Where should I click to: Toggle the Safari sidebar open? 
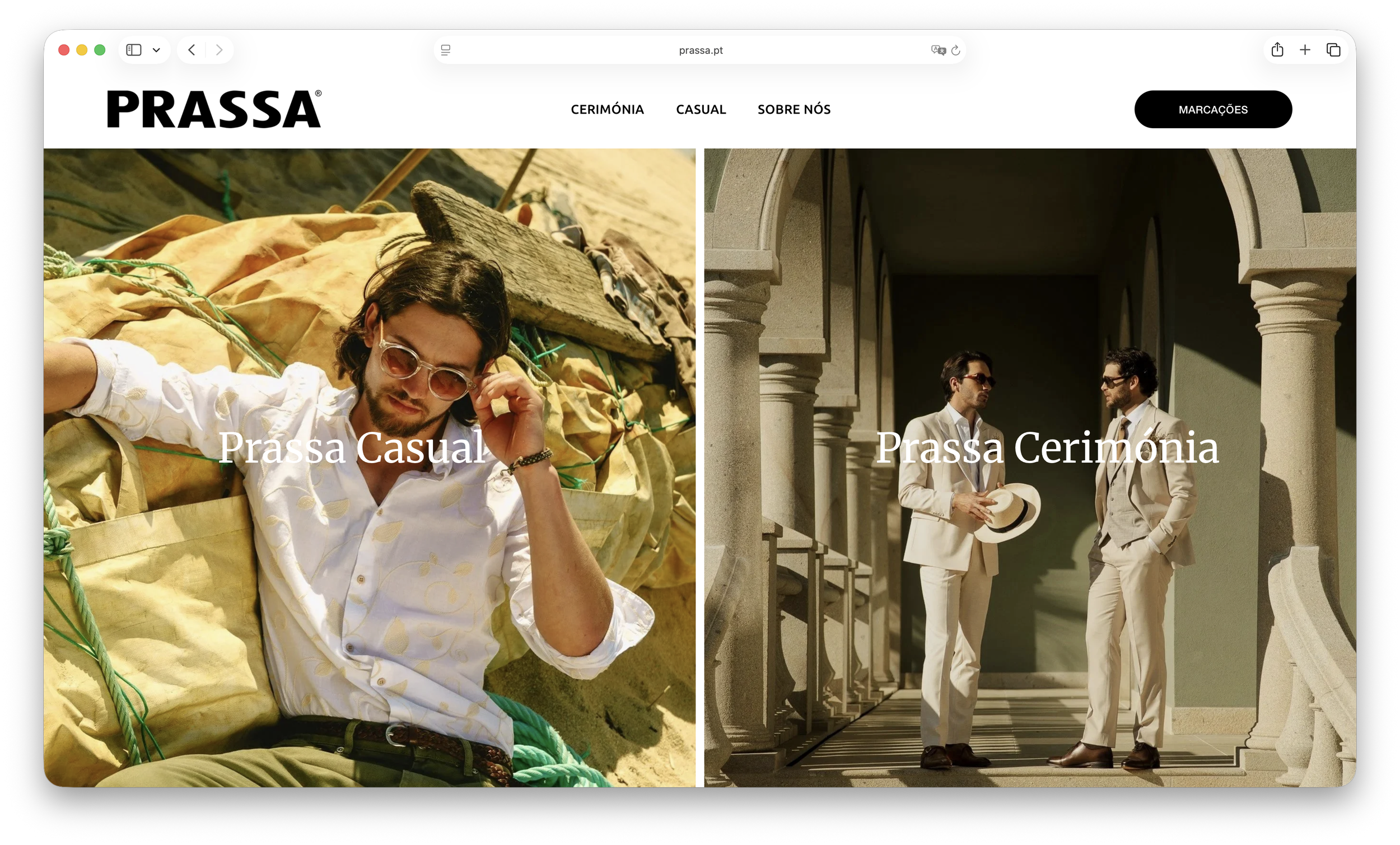(x=134, y=50)
